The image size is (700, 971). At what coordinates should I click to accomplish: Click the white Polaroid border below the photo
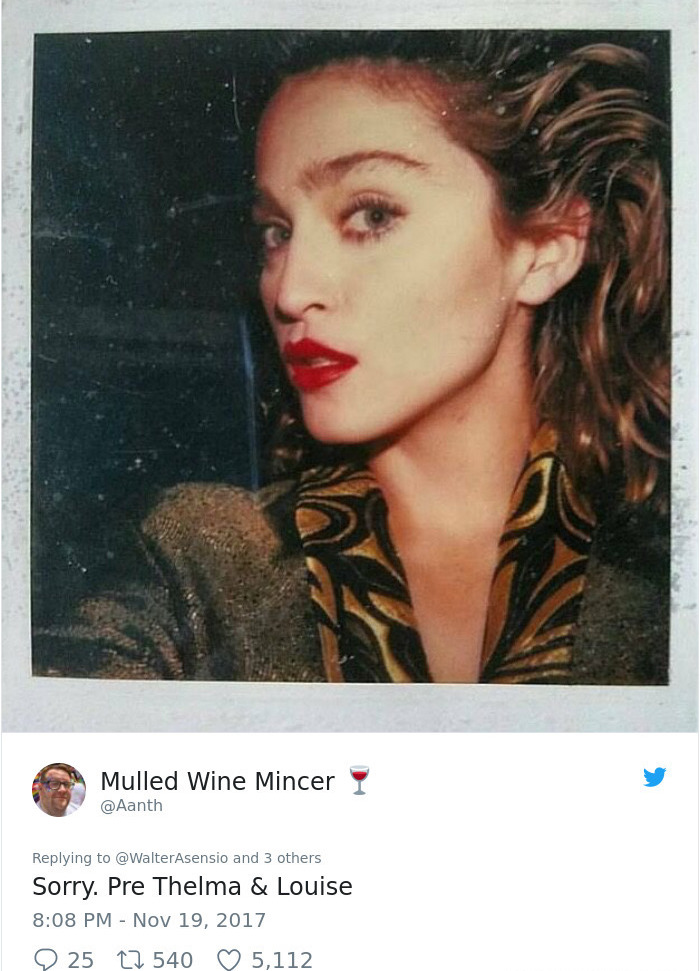pyautogui.click(x=350, y=708)
